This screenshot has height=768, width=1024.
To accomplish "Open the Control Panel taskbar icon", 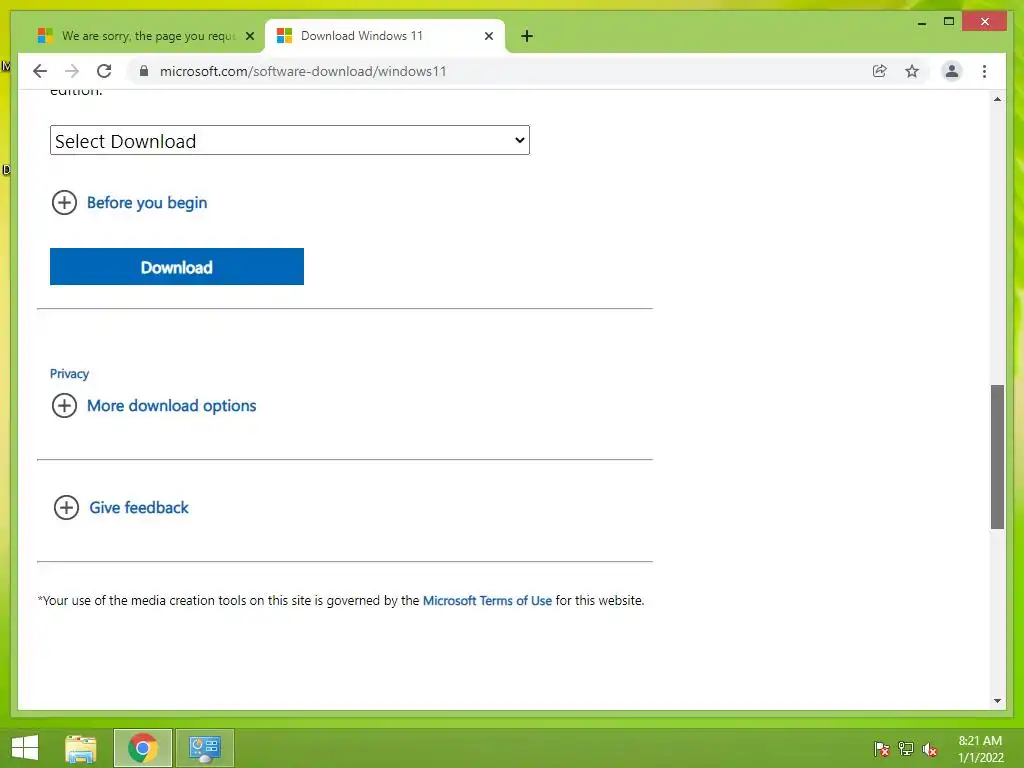I will pyautogui.click(x=204, y=748).
